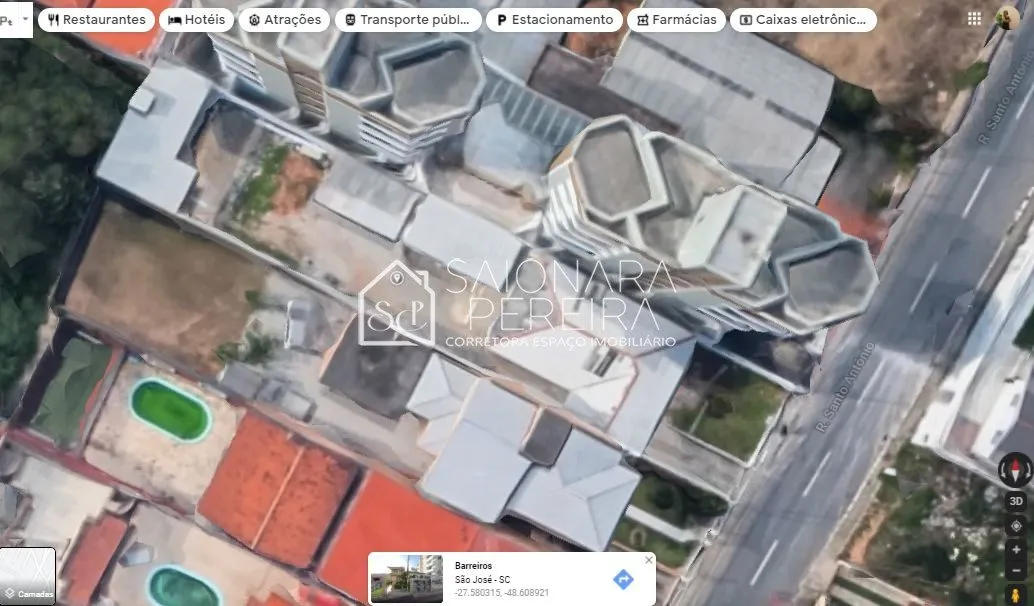Screen dimensions: 1034x606
Task: Select the São José - SC text
Action: click(x=483, y=580)
